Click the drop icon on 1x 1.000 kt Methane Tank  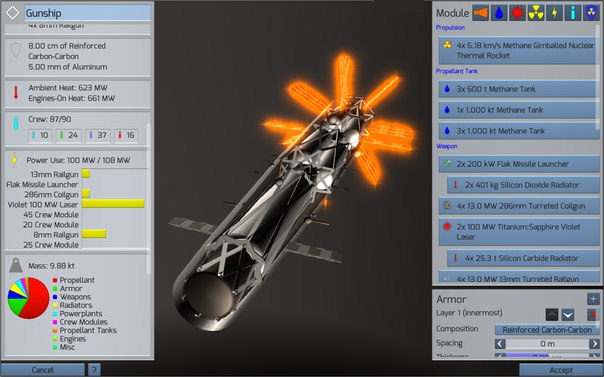447,110
